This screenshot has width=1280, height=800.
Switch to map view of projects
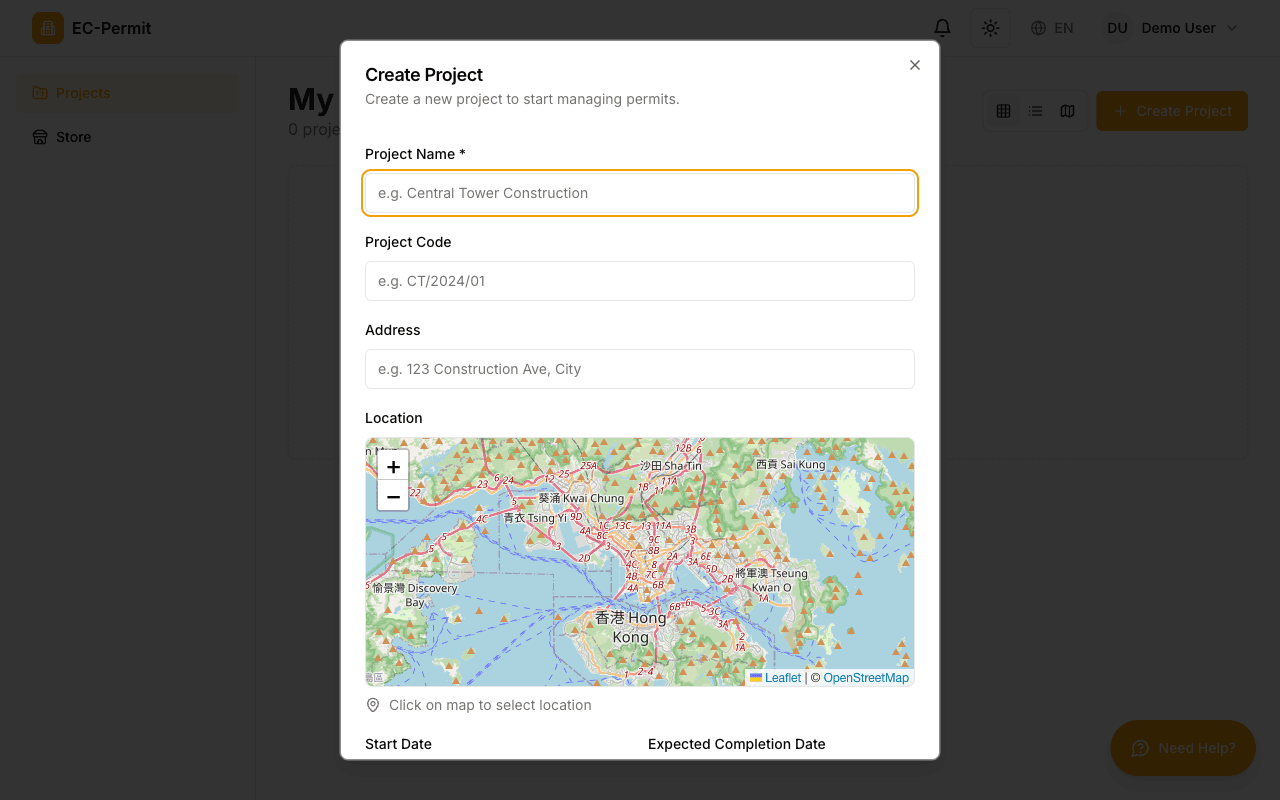[x=1067, y=111]
